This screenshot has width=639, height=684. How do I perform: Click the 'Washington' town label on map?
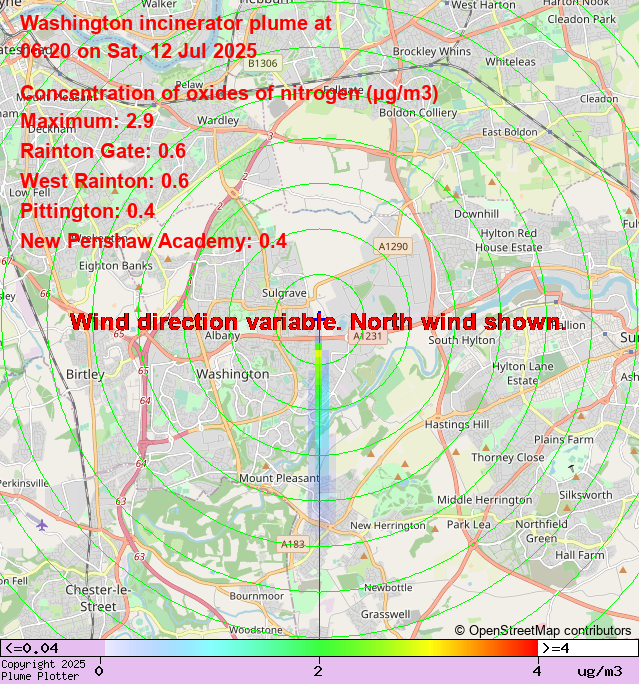click(x=232, y=374)
